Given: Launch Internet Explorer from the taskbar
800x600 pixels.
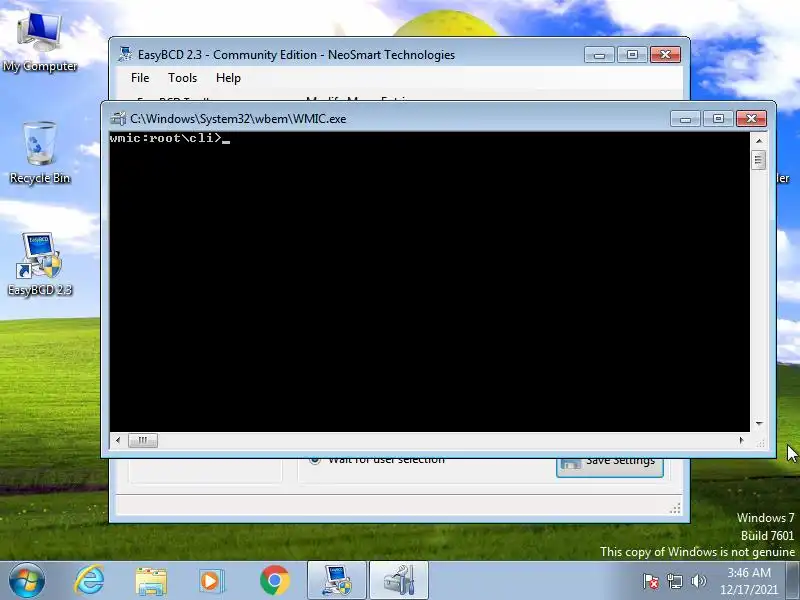Looking at the screenshot, I should click(x=89, y=581).
